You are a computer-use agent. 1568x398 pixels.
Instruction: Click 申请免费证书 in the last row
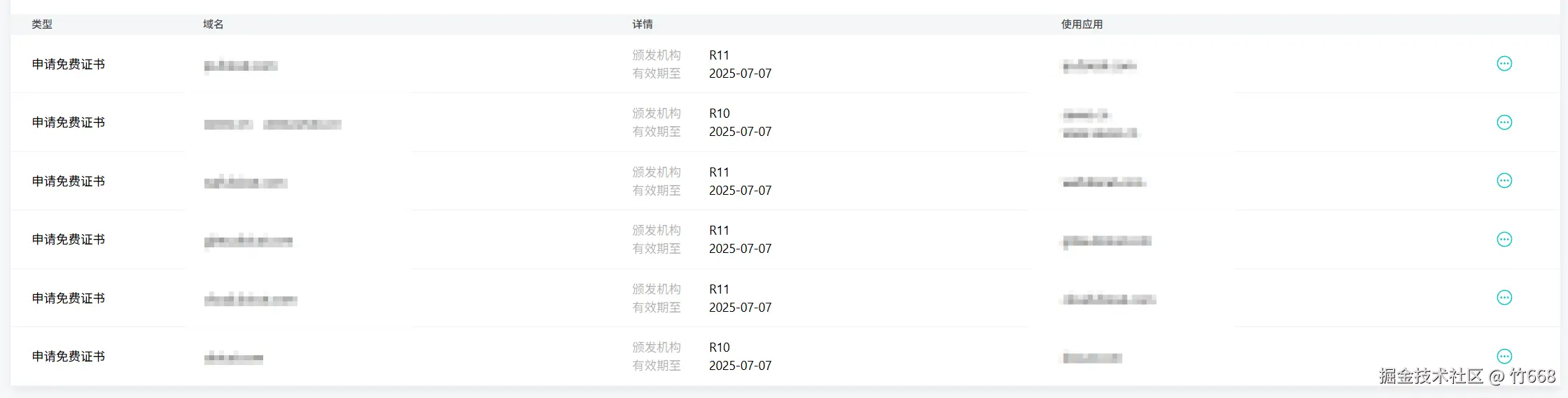(69, 357)
